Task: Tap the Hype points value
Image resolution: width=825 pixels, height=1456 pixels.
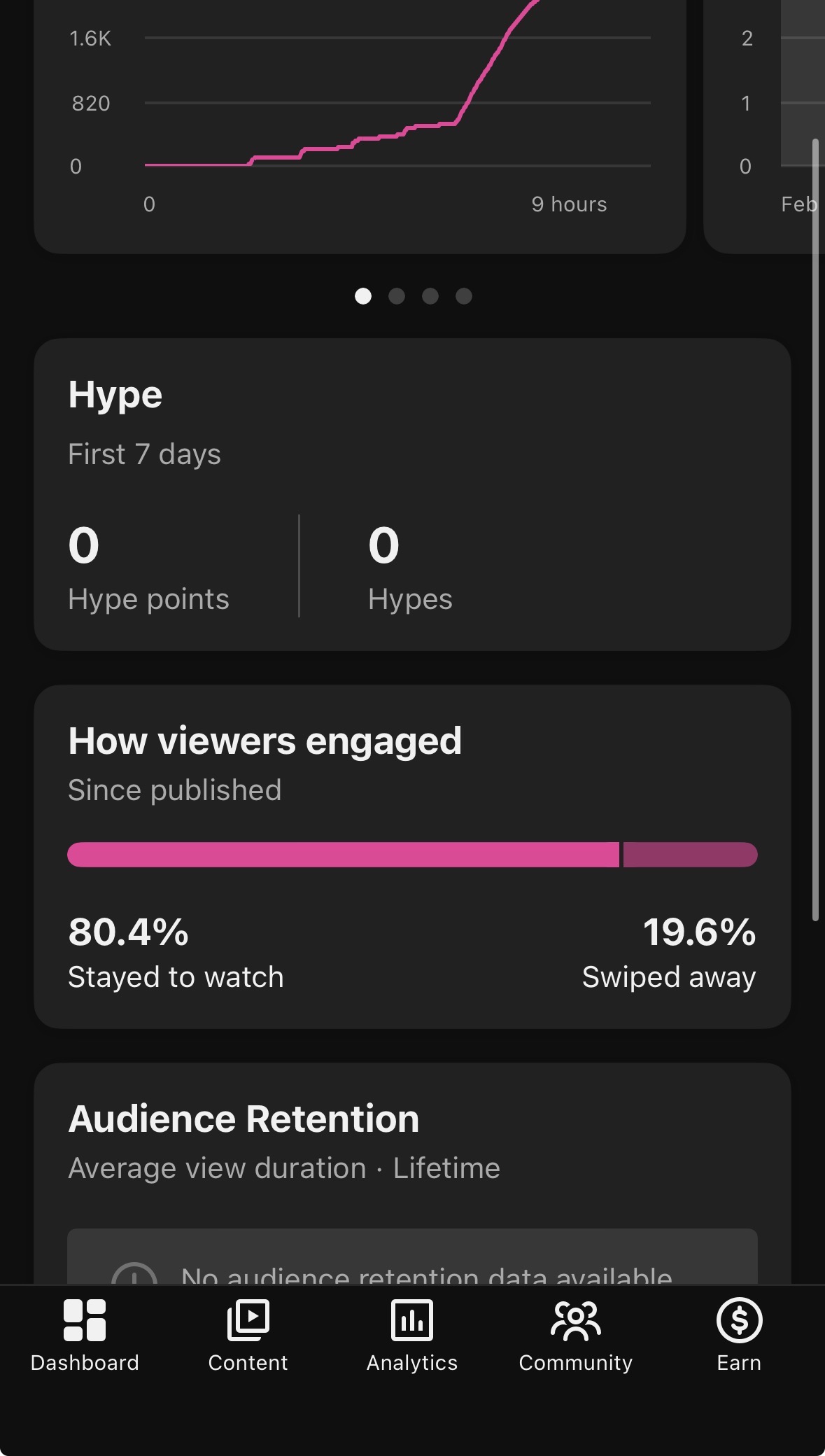Action: point(84,545)
